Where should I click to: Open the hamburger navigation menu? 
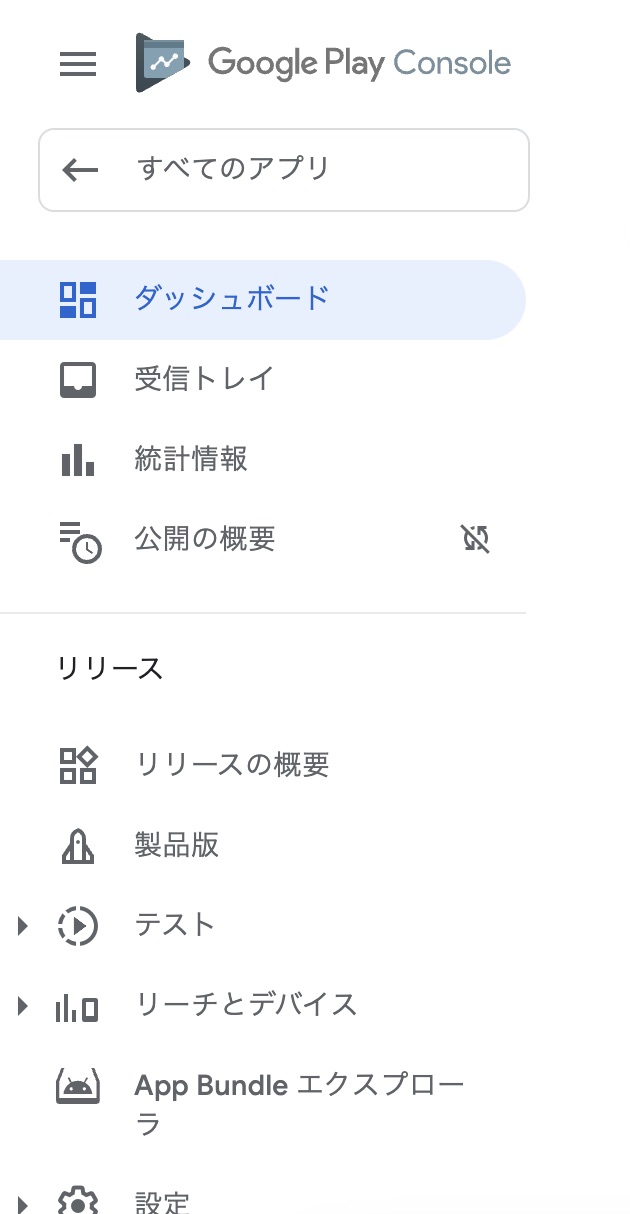[x=77, y=63]
